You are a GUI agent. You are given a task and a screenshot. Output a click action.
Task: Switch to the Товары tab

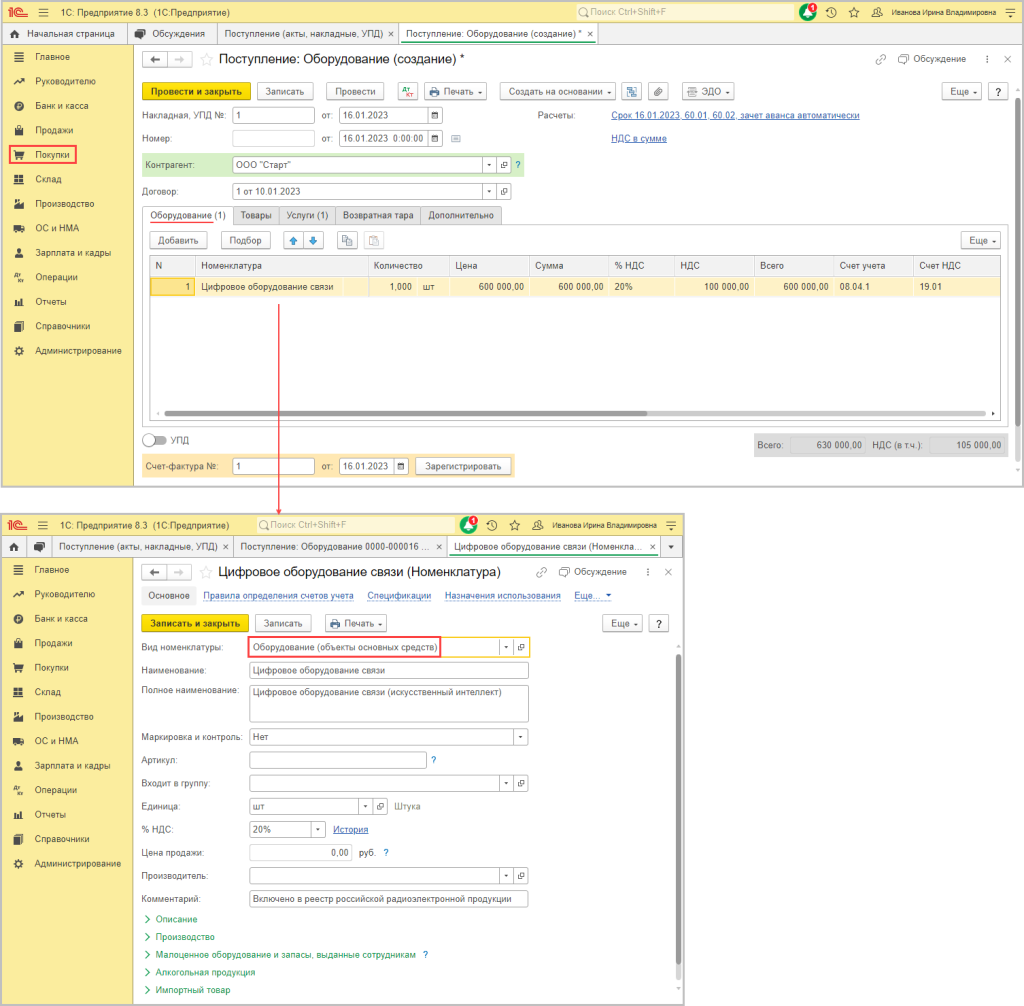click(256, 215)
